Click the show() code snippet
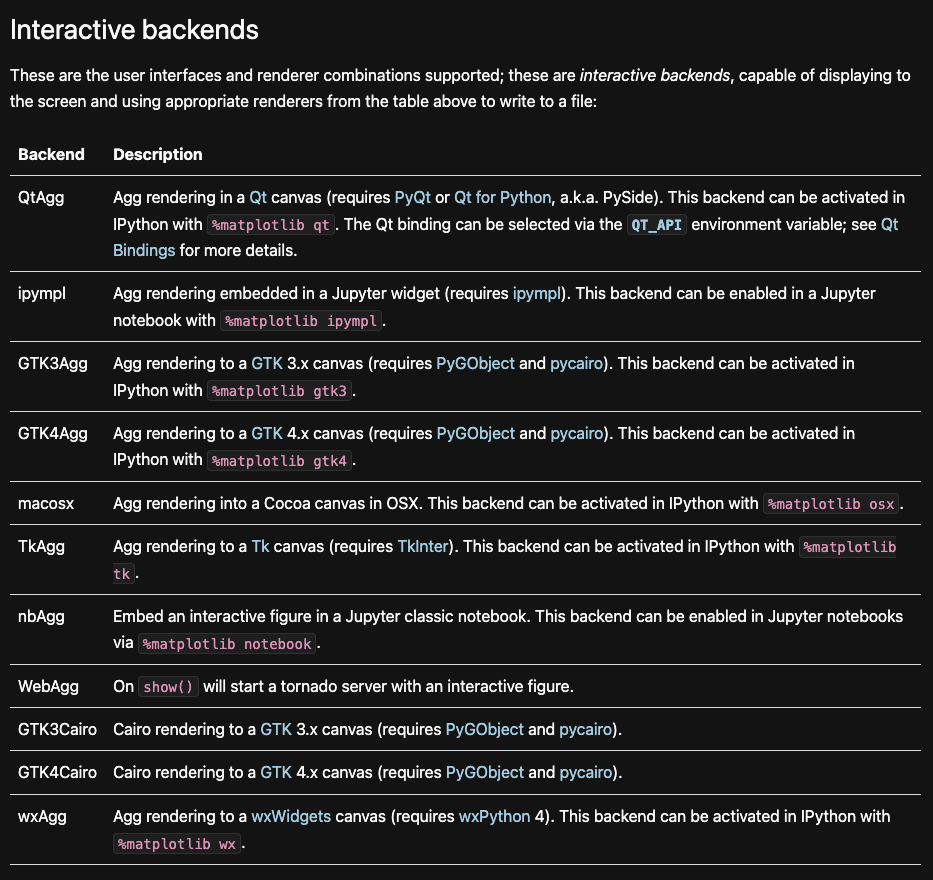The width and height of the screenshot is (933, 880). tap(168, 687)
